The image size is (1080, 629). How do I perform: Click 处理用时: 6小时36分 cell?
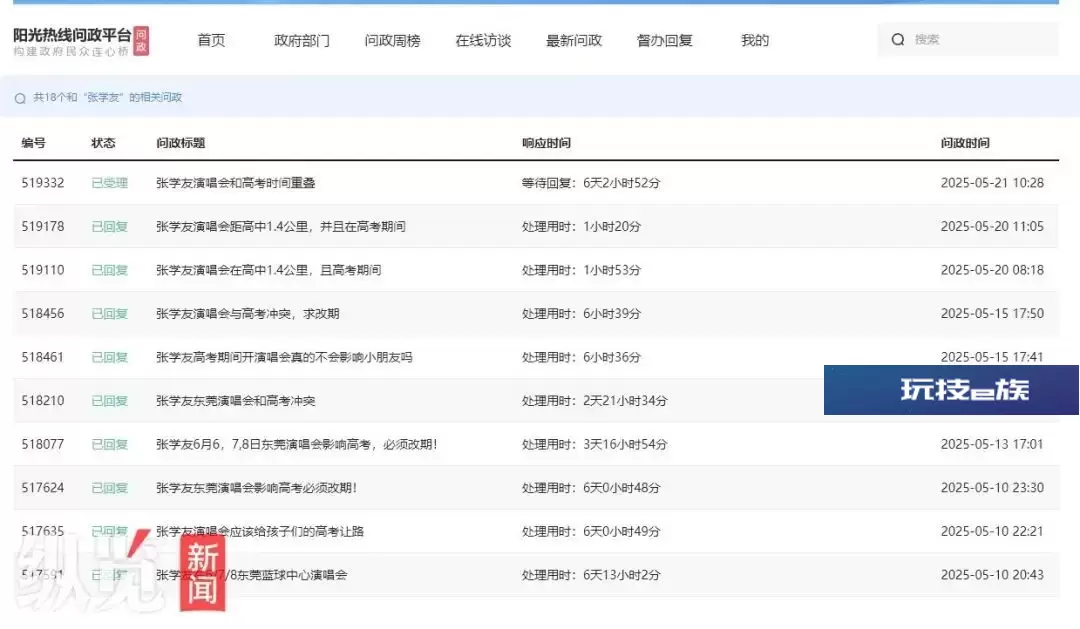tap(581, 357)
